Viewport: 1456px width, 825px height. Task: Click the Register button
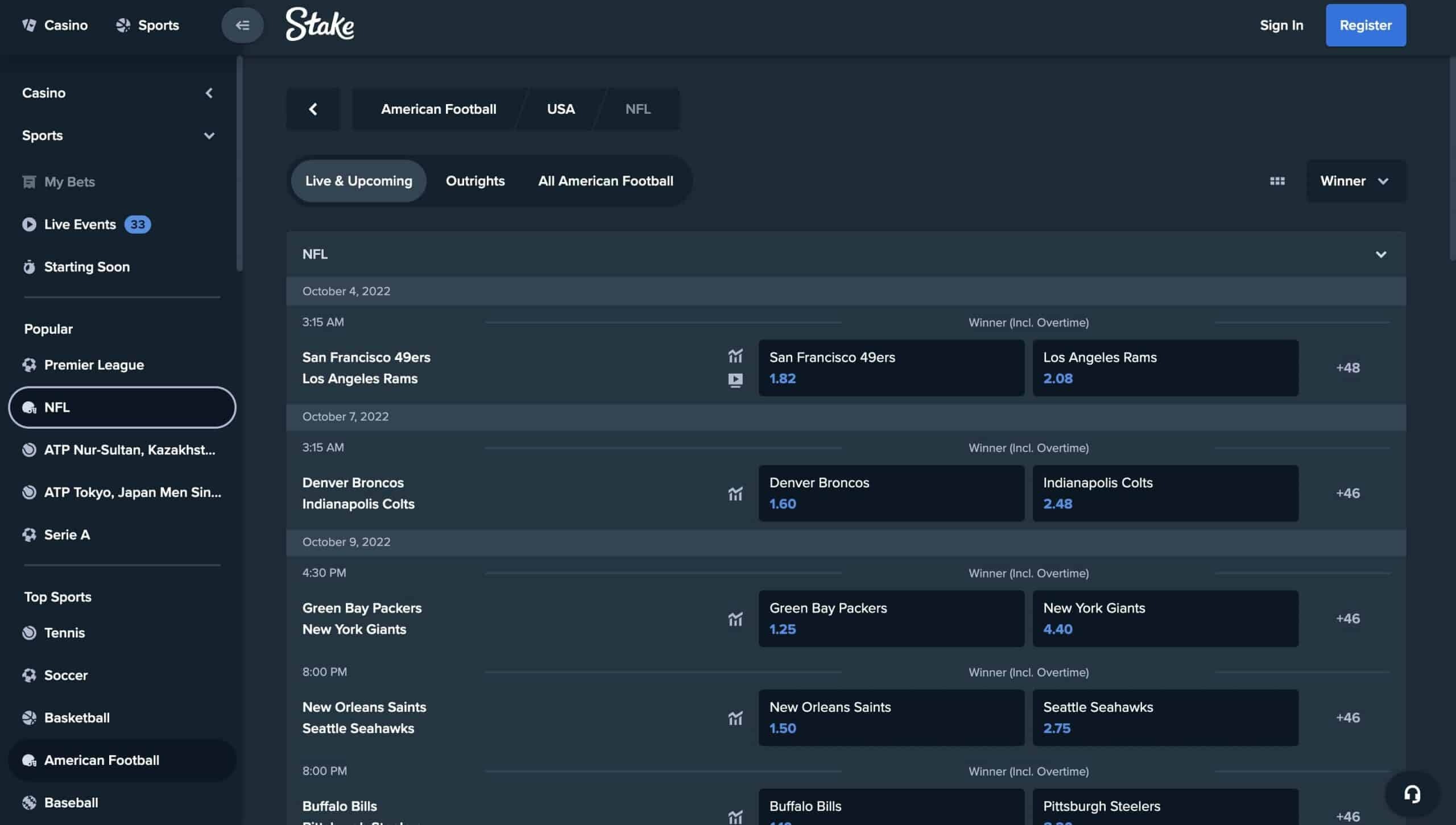pos(1366,25)
